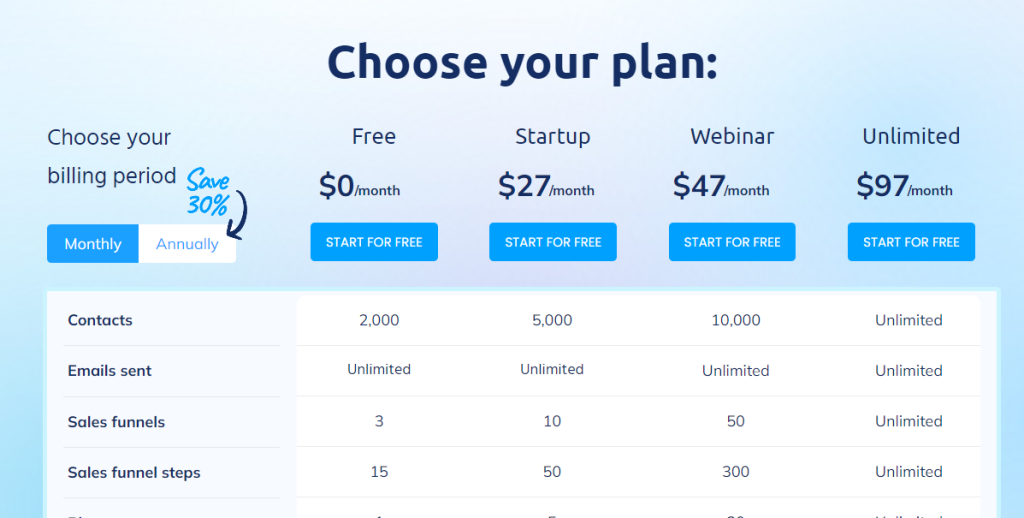Select the Contacts row label

pos(100,320)
